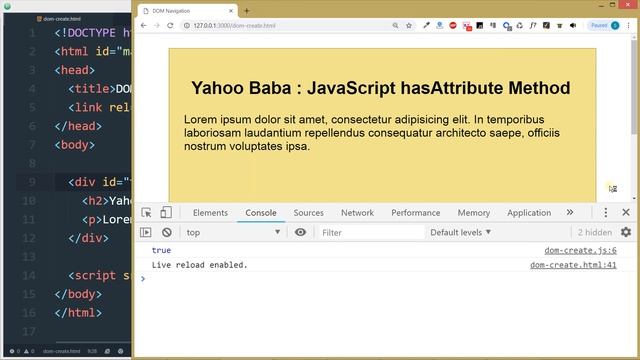The width and height of the screenshot is (640, 360).
Task: Close the DOM Navigation tab
Action: click(x=231, y=11)
